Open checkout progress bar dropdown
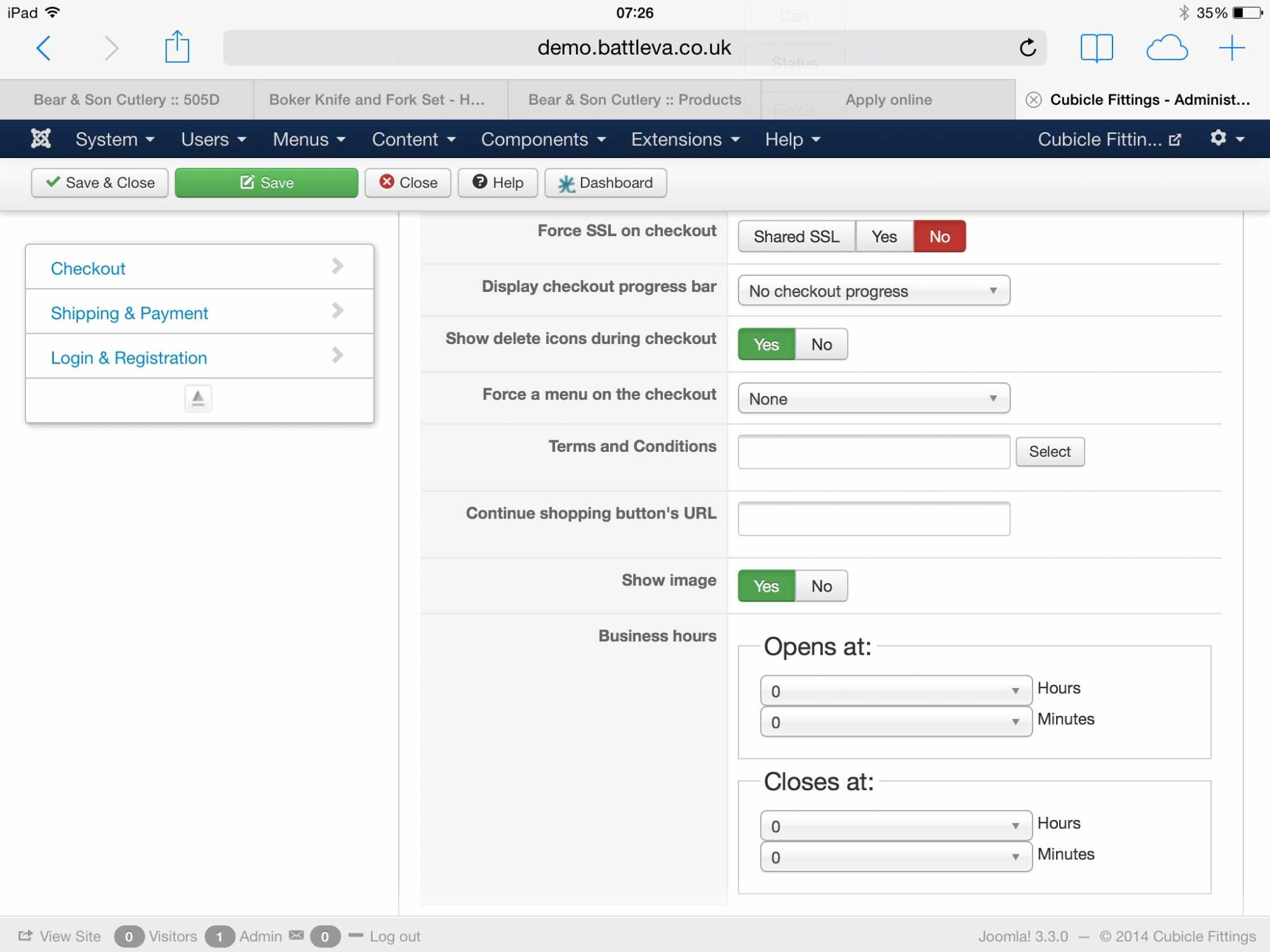The width and height of the screenshot is (1270, 952). [874, 291]
